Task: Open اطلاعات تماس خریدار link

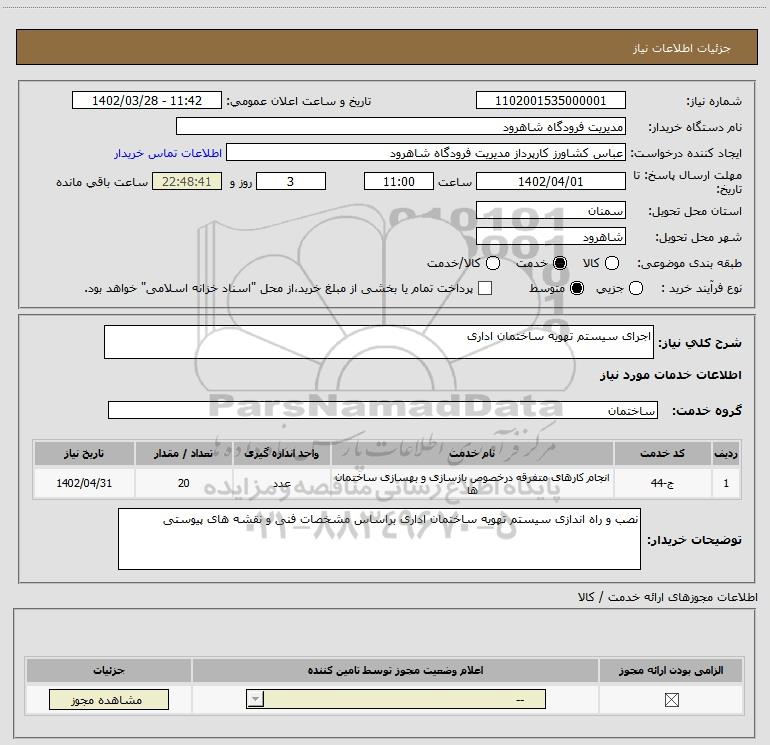Action: (x=168, y=153)
